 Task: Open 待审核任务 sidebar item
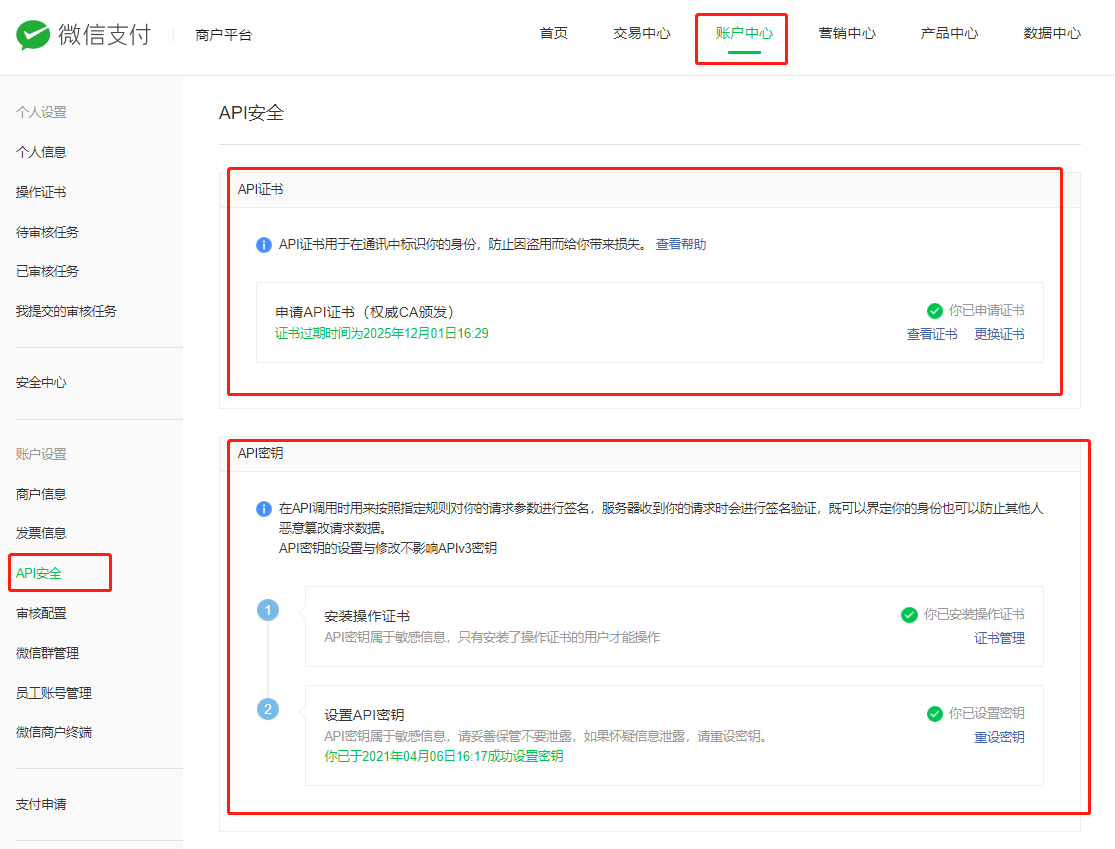click(x=48, y=232)
